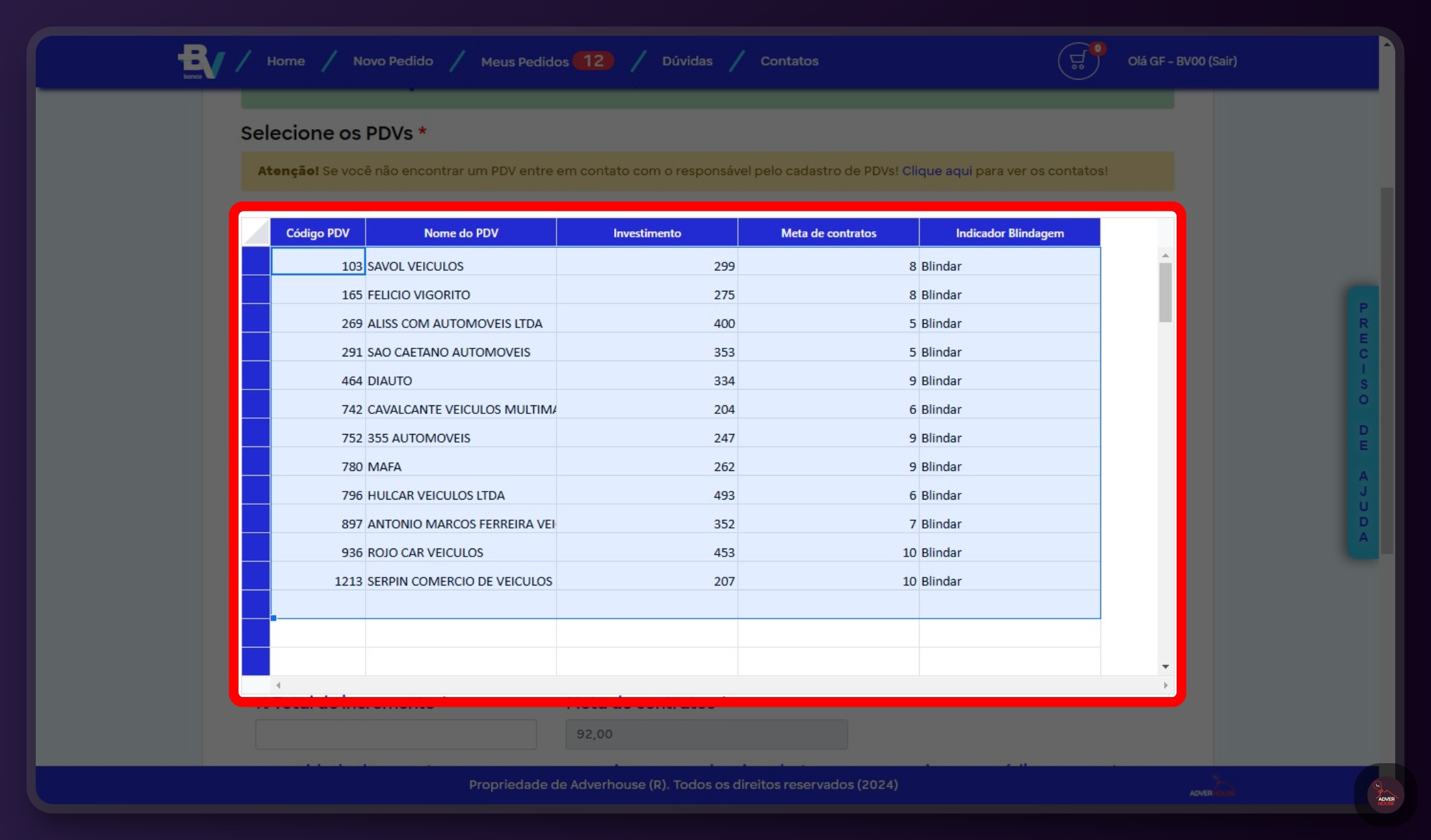Screen dimensions: 1431x840
Task: Select investimento cell 400
Action: (x=647, y=319)
